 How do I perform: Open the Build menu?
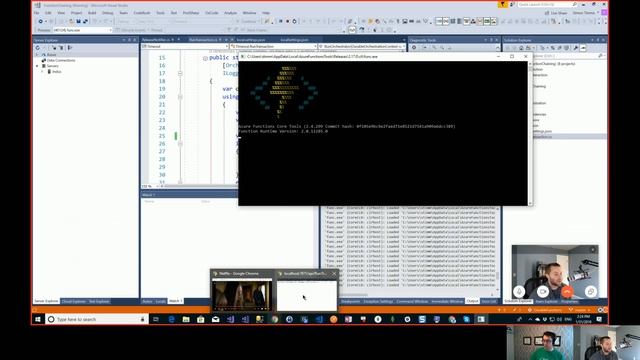(92, 13)
